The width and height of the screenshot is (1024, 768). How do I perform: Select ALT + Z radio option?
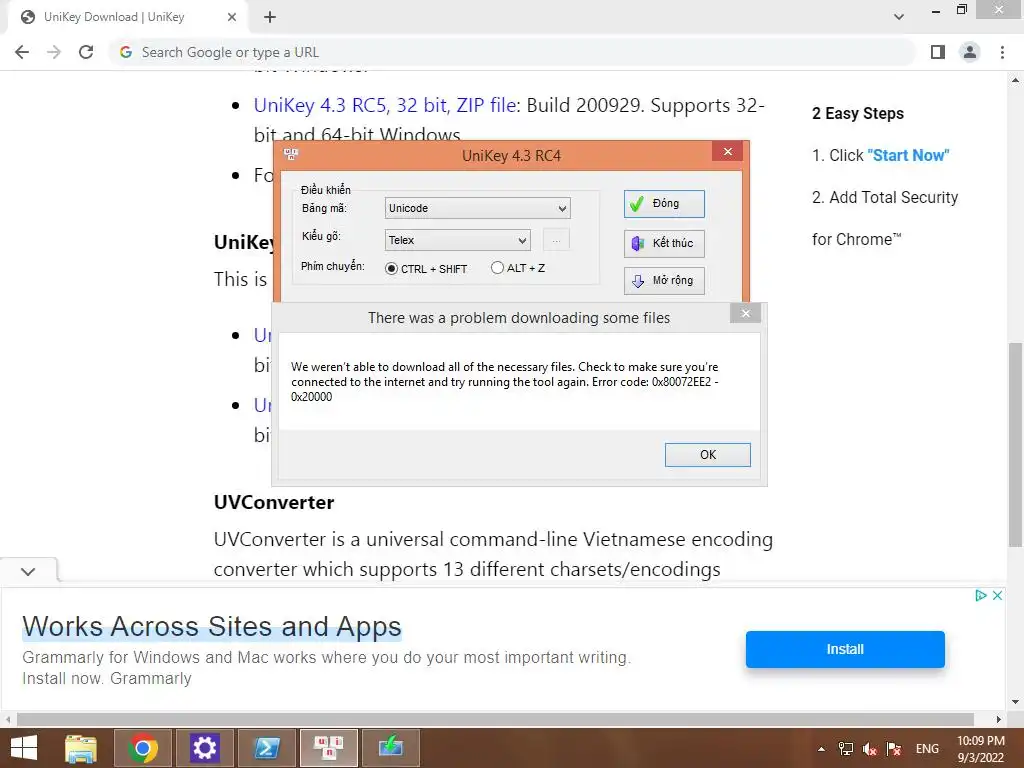pyautogui.click(x=518, y=268)
